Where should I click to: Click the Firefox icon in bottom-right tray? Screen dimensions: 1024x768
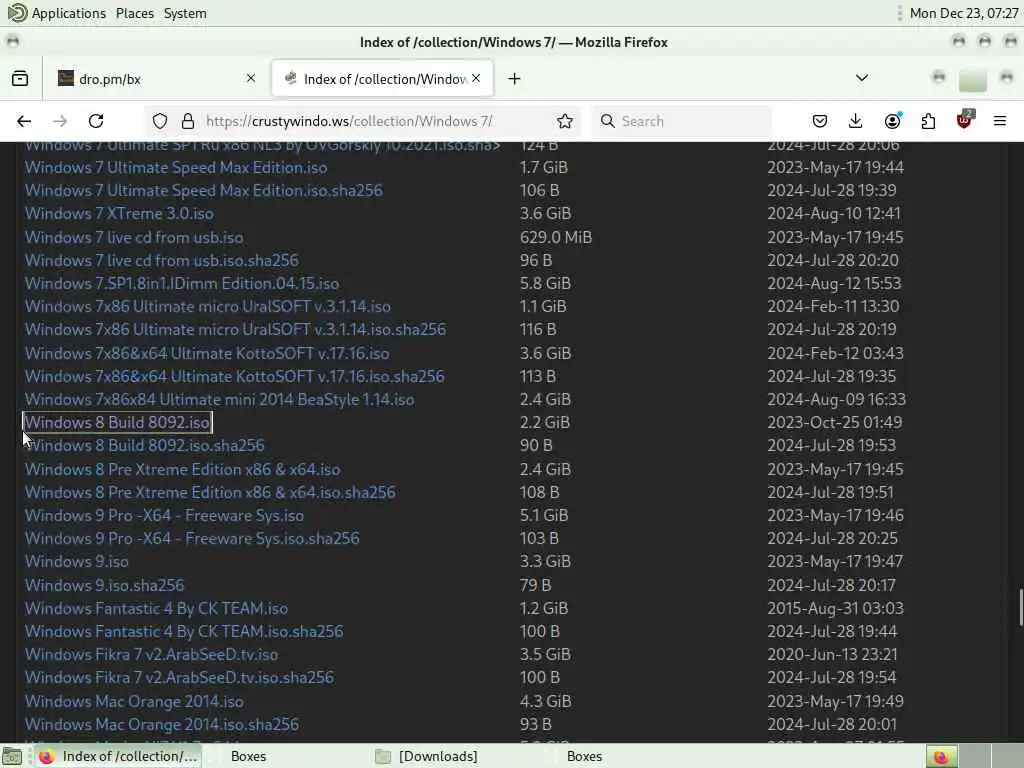click(x=941, y=757)
